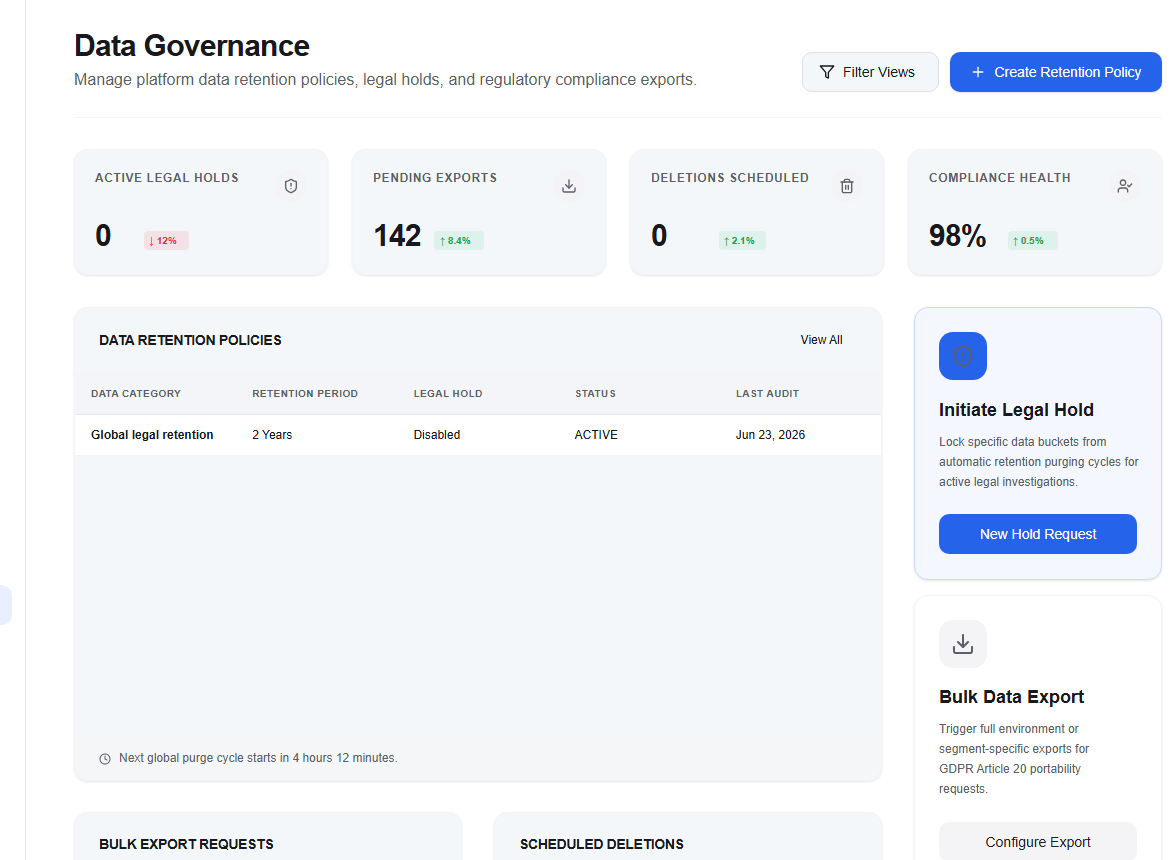1170x860 pixels.
Task: Select the Global legal retention row
Action: [x=478, y=435]
